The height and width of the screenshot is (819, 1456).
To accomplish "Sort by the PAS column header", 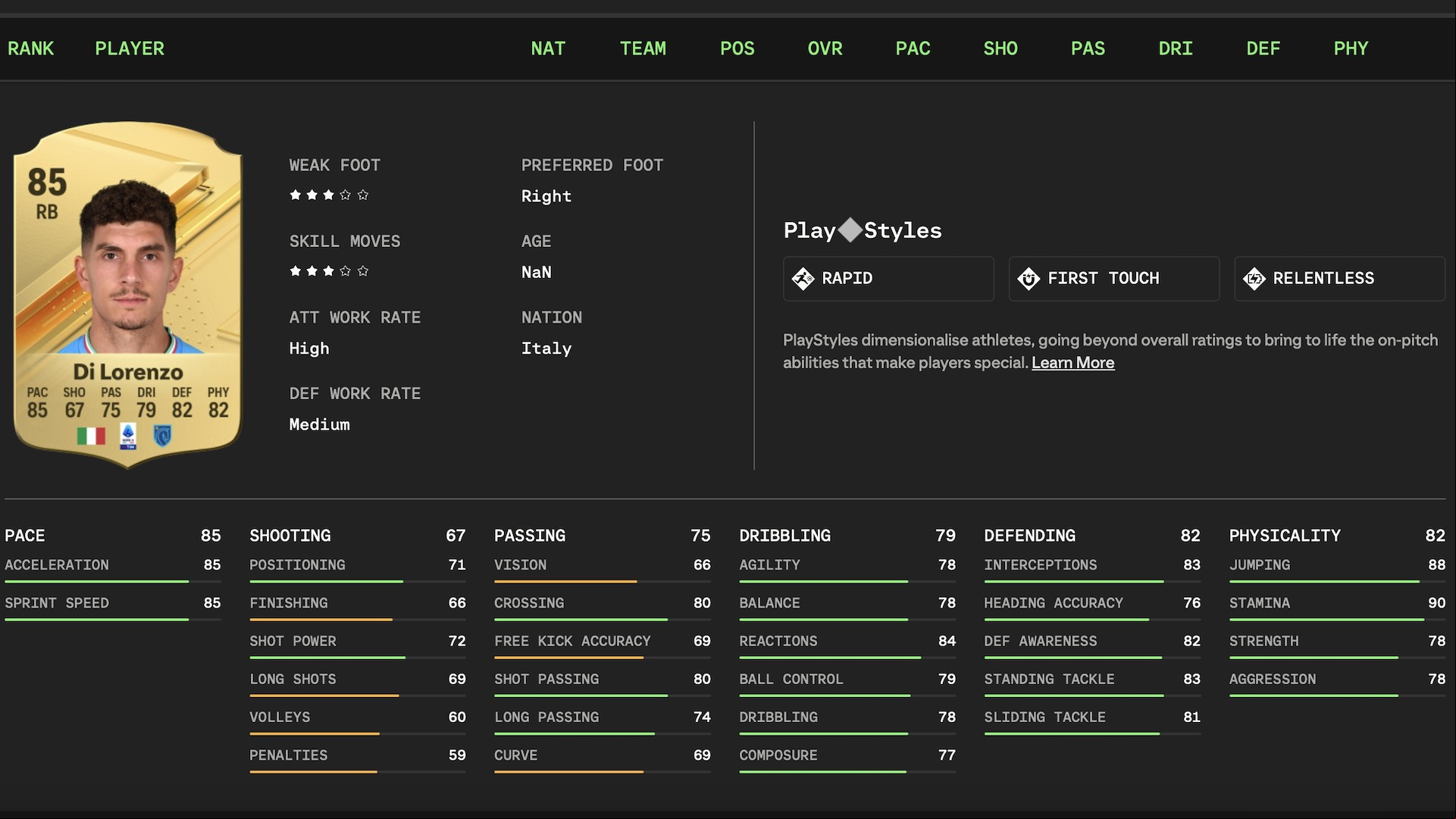I will tap(1088, 48).
